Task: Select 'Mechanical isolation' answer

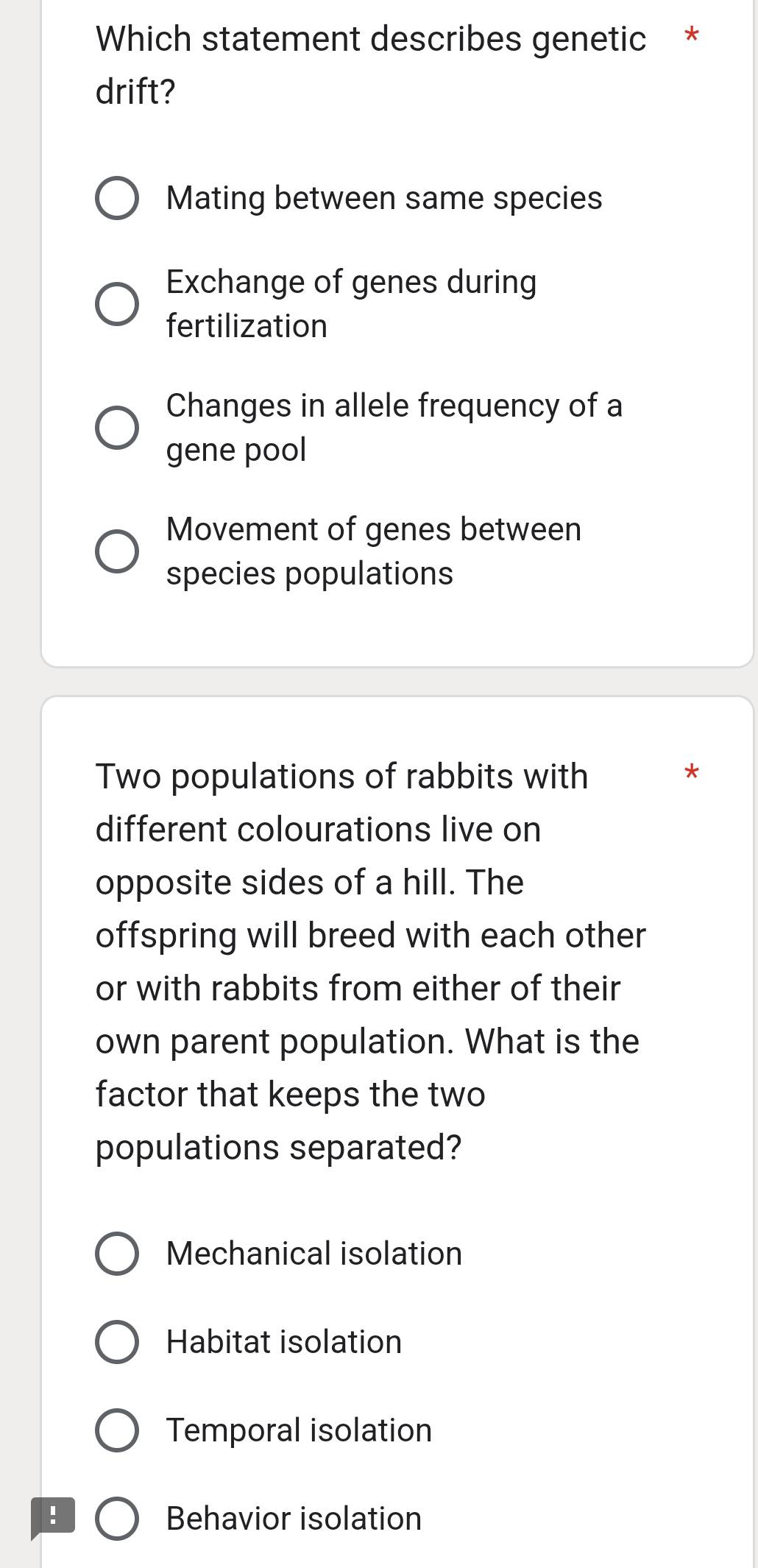Action: [x=118, y=1252]
